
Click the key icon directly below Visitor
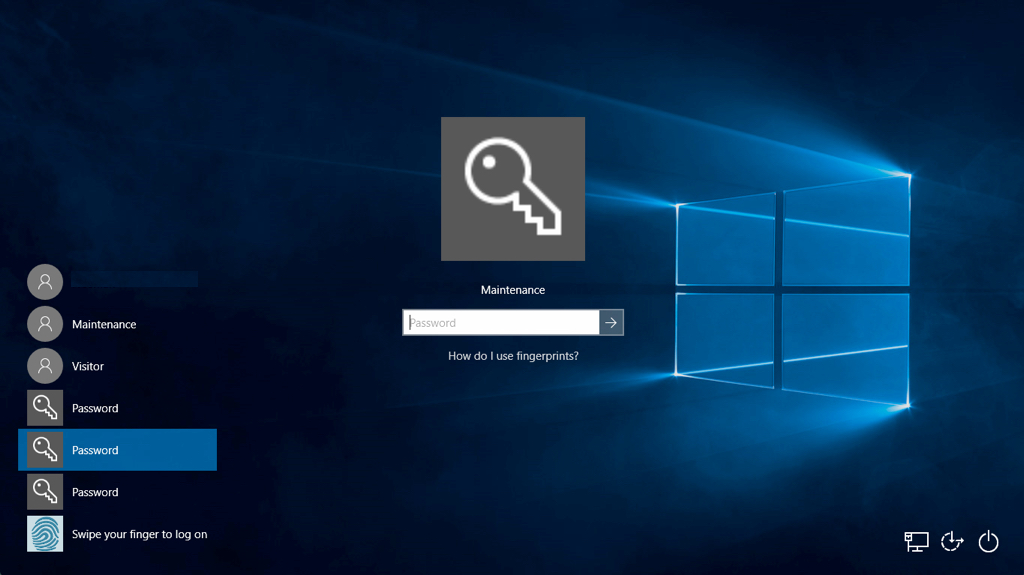pos(45,408)
